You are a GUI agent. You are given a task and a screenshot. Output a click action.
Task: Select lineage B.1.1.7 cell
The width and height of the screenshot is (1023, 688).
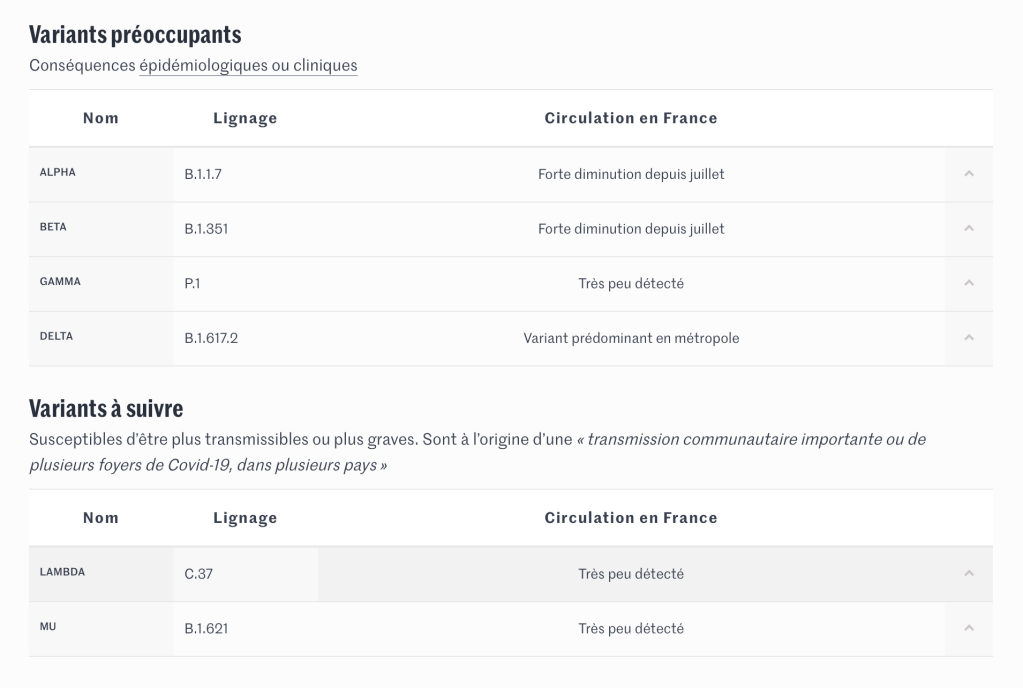coord(203,174)
